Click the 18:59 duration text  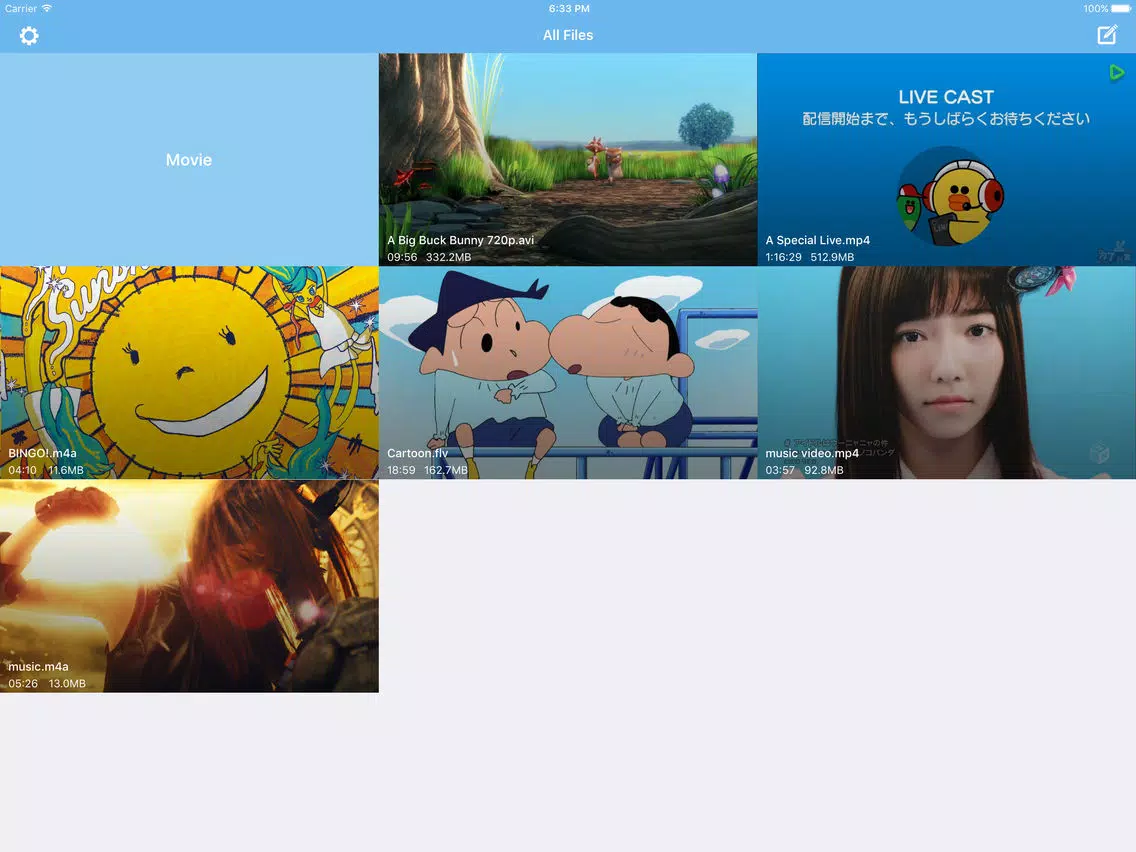(x=401, y=470)
